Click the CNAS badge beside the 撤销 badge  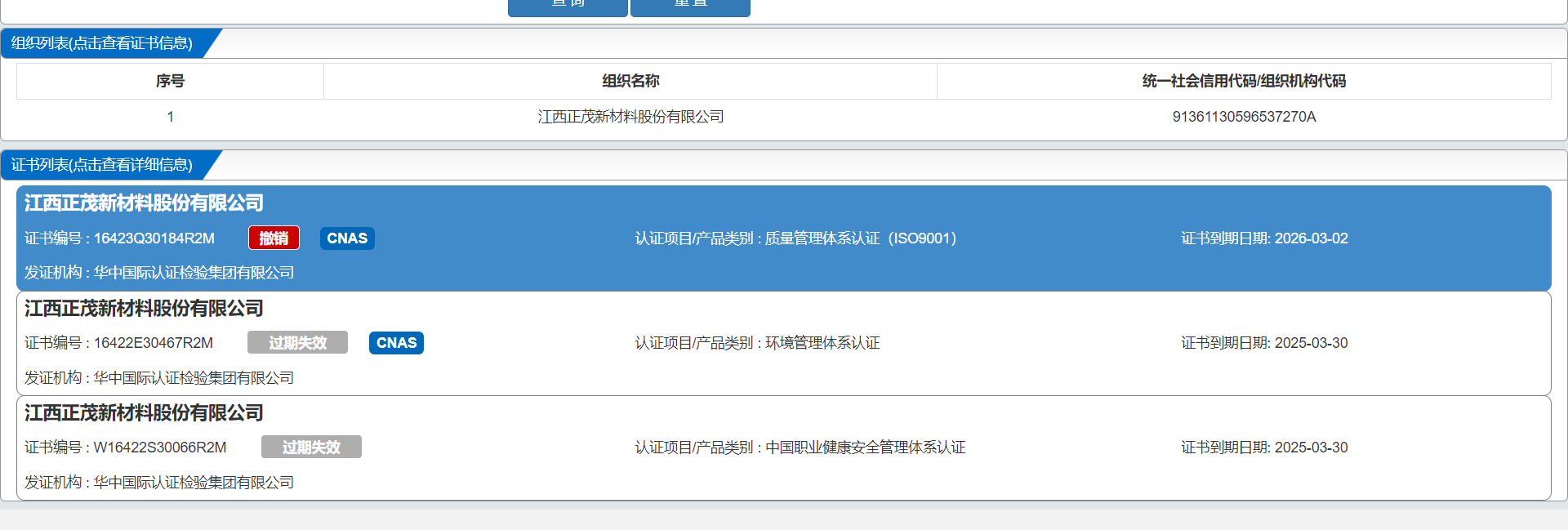[x=347, y=238]
